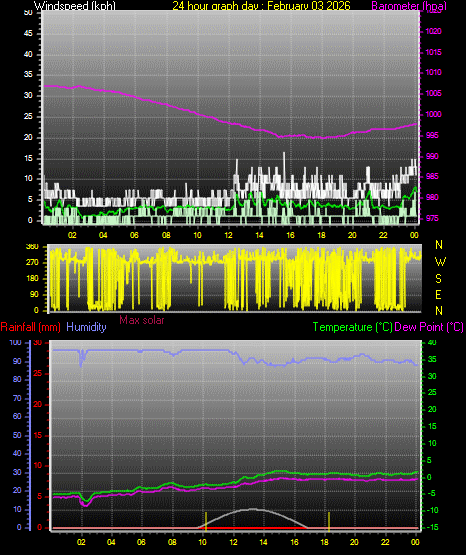Click '15' on the Windspeed axis
The image size is (466, 555).
[x=28, y=158]
